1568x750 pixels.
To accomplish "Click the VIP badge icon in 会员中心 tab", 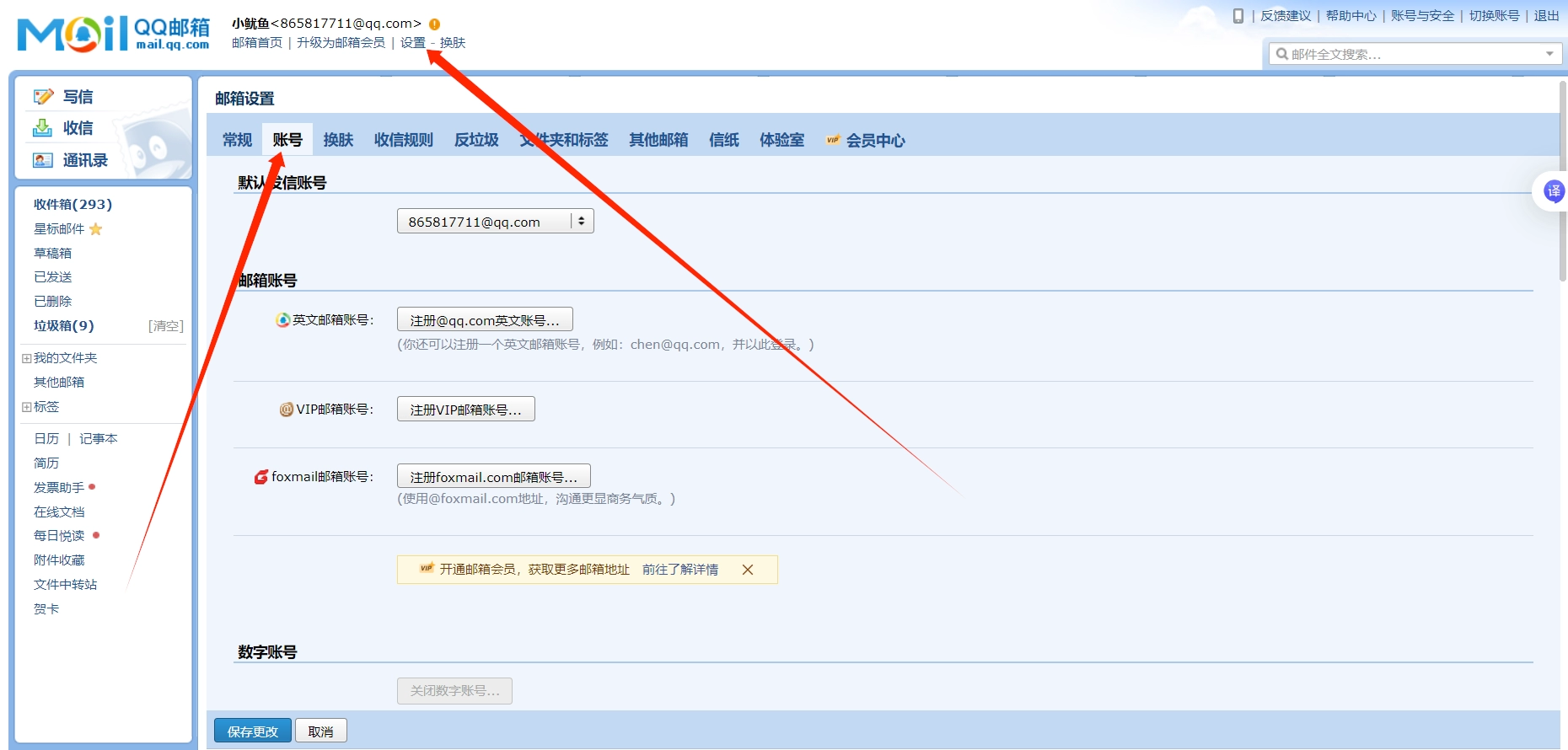I will point(833,140).
